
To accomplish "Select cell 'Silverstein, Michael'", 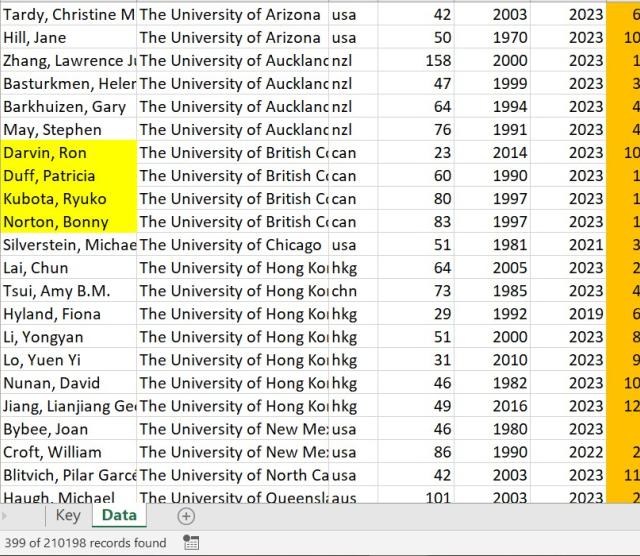I will tap(69, 245).
